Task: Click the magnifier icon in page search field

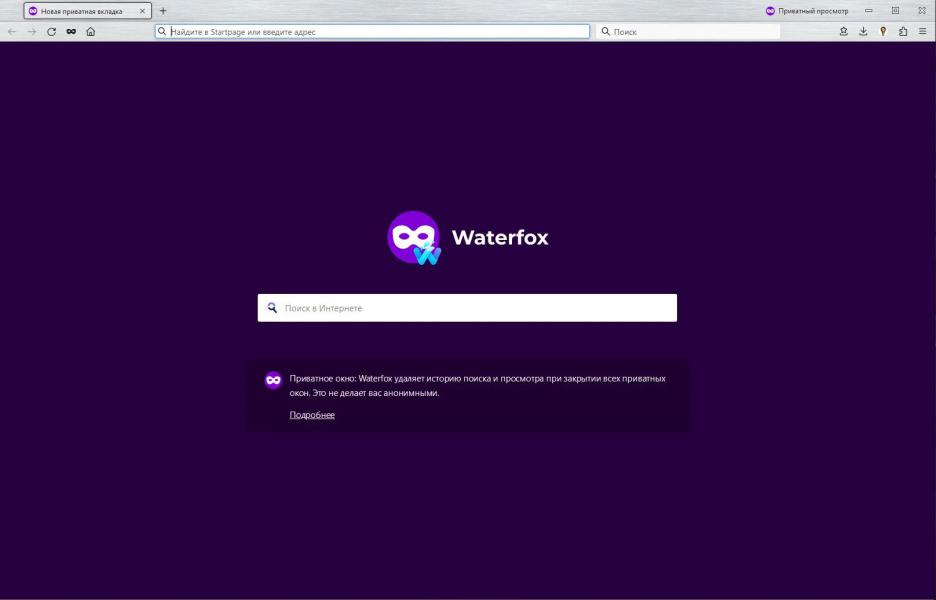Action: click(x=272, y=308)
